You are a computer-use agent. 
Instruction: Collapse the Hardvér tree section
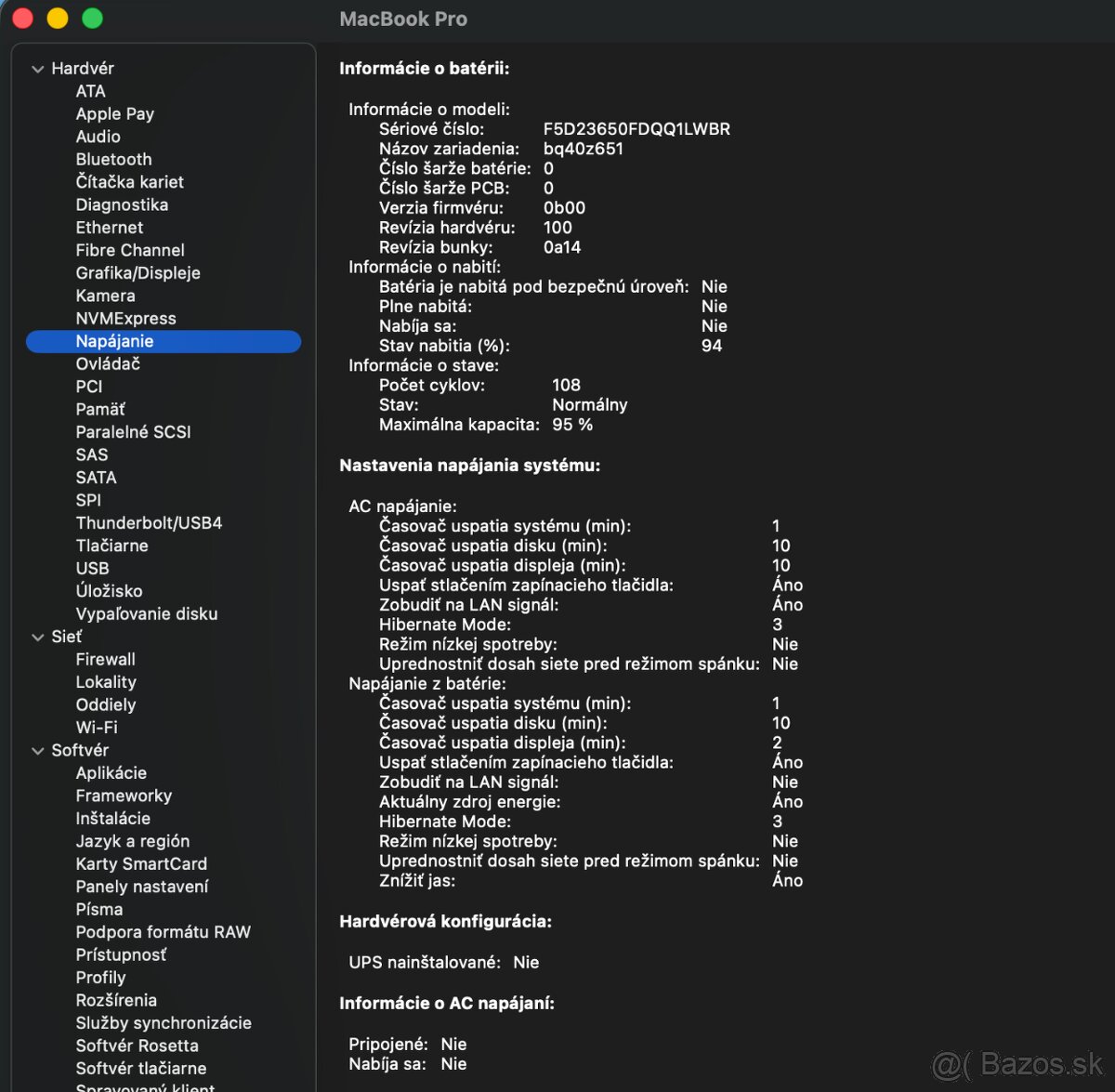click(38, 68)
